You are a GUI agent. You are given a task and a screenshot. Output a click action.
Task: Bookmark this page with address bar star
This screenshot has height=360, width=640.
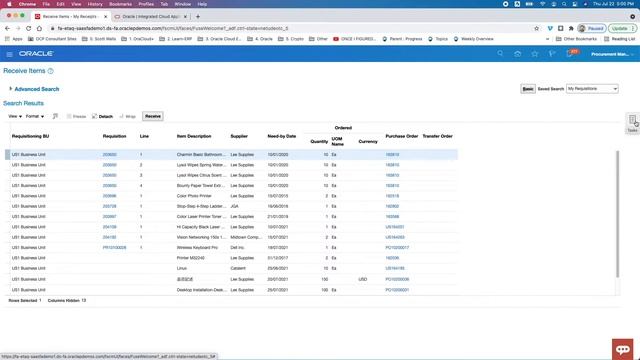[x=536, y=29]
